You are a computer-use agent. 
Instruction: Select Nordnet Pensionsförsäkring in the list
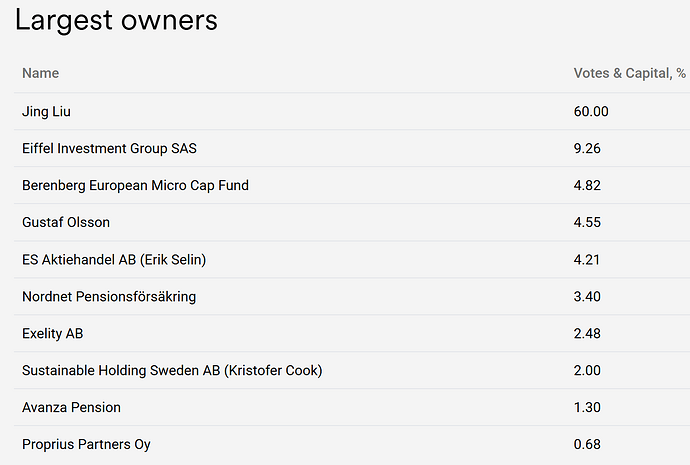109,296
